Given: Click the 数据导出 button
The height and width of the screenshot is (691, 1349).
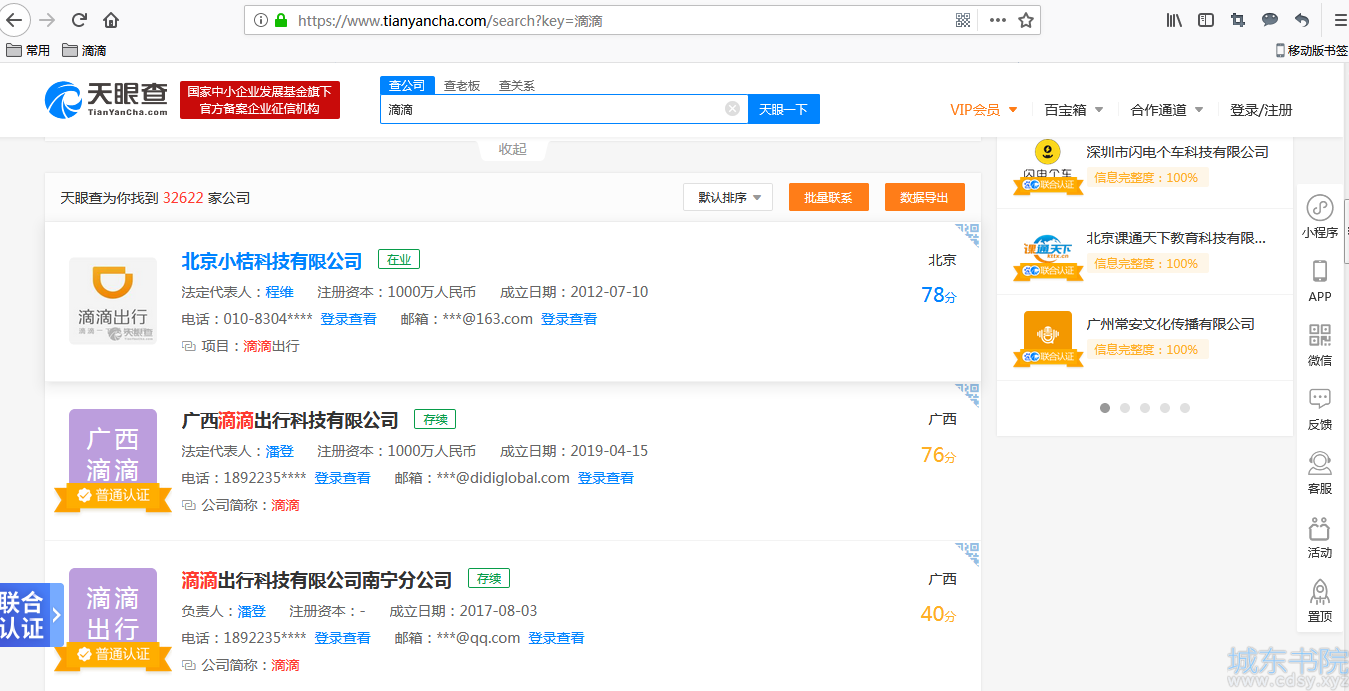Looking at the screenshot, I should [924, 197].
